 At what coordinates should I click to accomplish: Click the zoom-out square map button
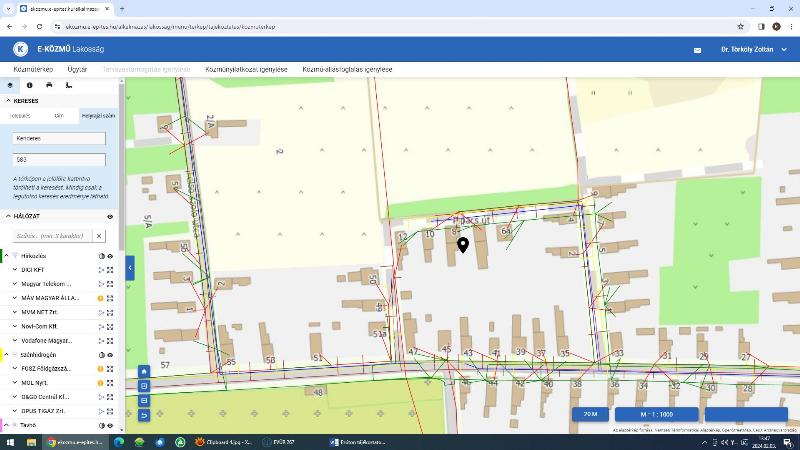click(x=144, y=401)
